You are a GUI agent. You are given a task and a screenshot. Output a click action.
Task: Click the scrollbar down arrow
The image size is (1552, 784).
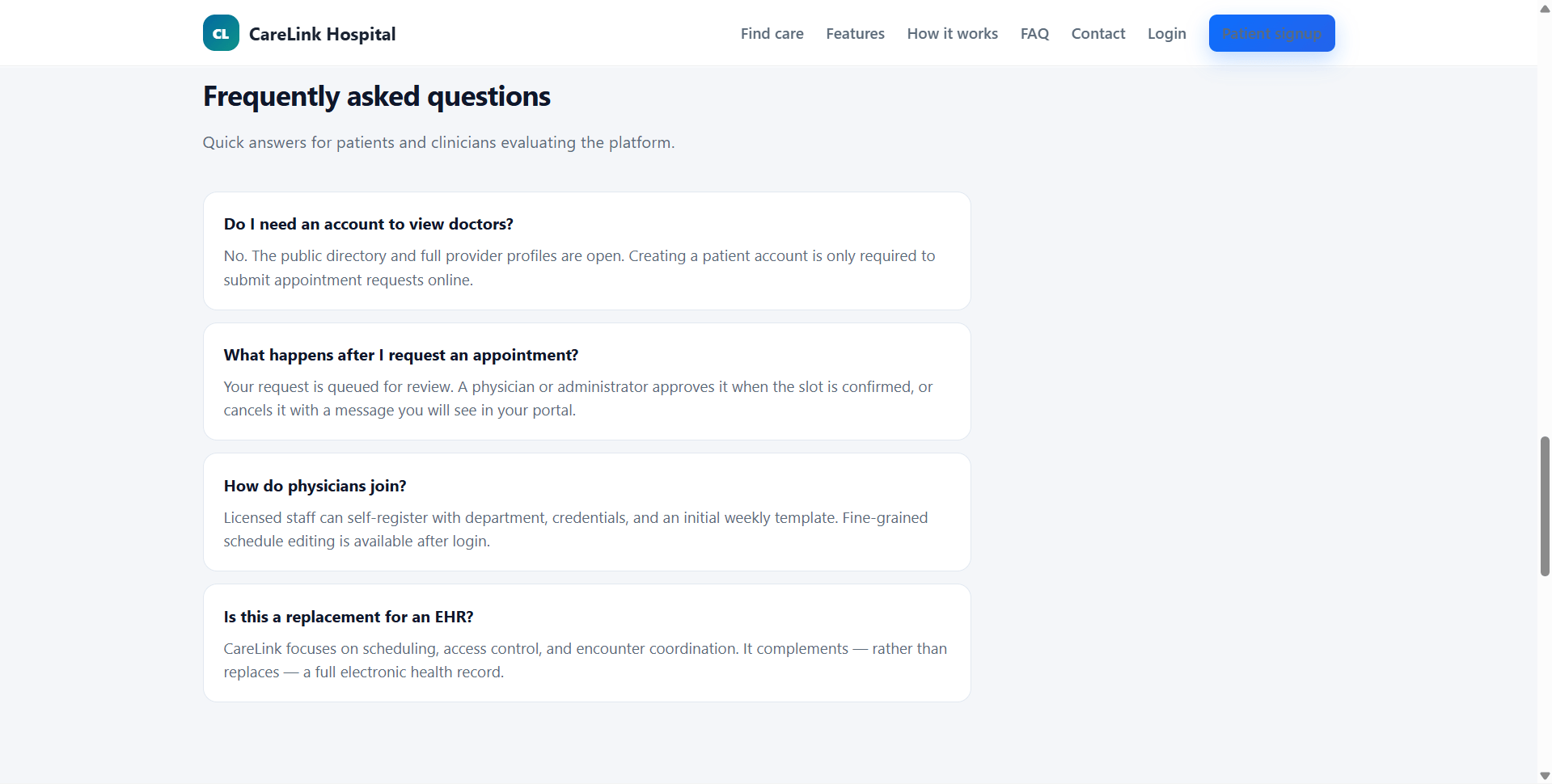1544,776
